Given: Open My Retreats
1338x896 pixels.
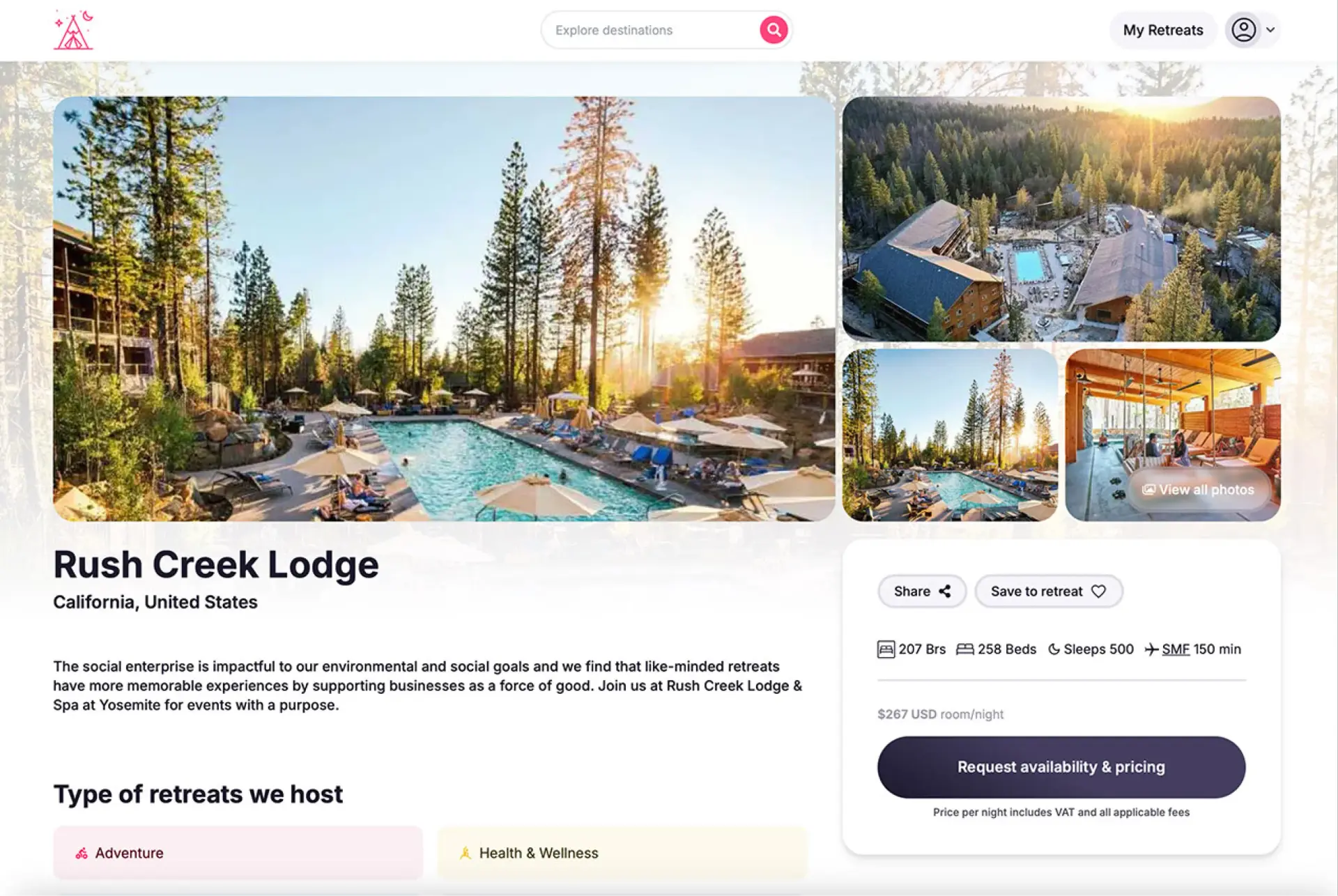Looking at the screenshot, I should (1162, 30).
